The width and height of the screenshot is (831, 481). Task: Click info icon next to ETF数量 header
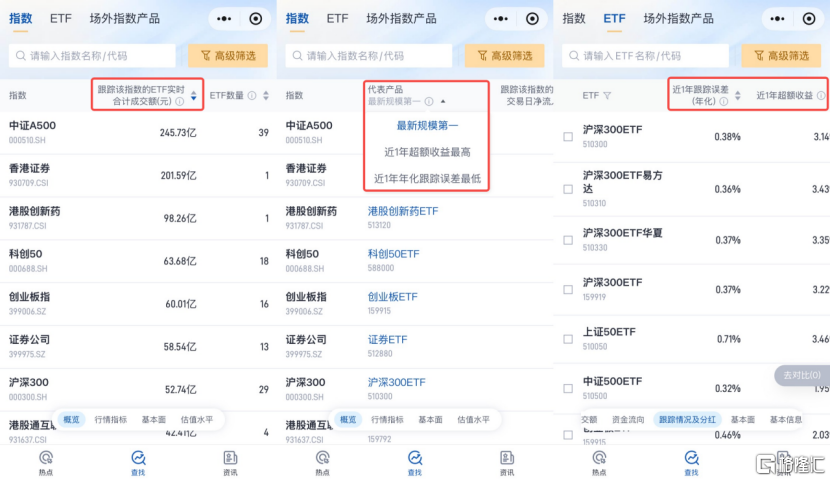tap(252, 95)
